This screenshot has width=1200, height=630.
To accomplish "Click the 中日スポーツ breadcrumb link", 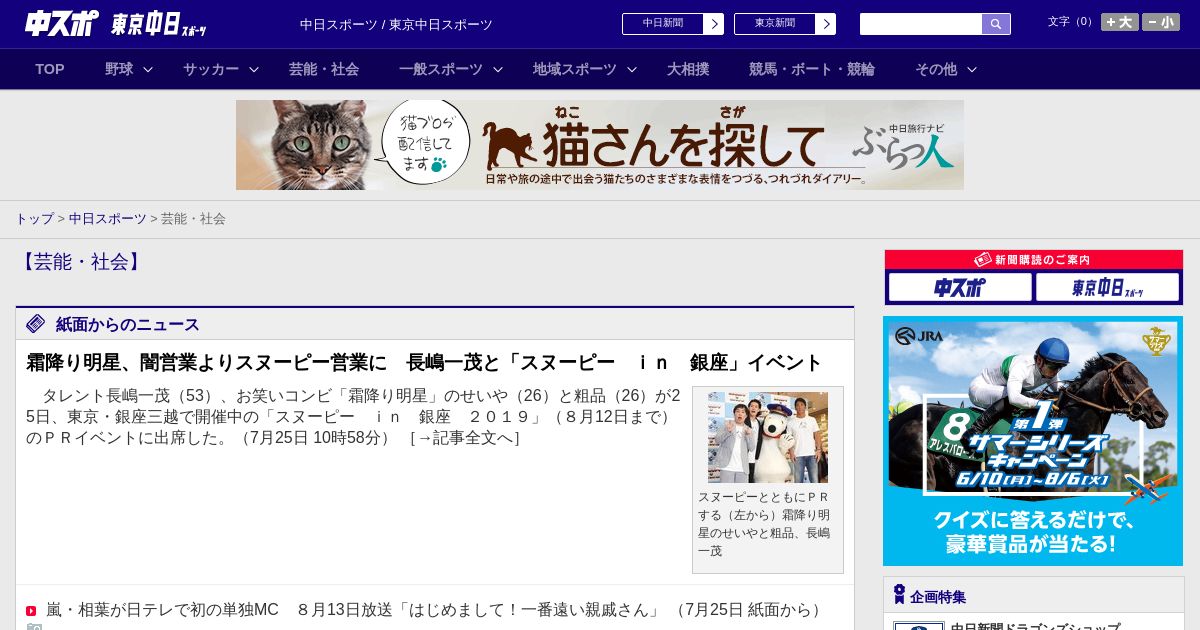I will pos(108,218).
